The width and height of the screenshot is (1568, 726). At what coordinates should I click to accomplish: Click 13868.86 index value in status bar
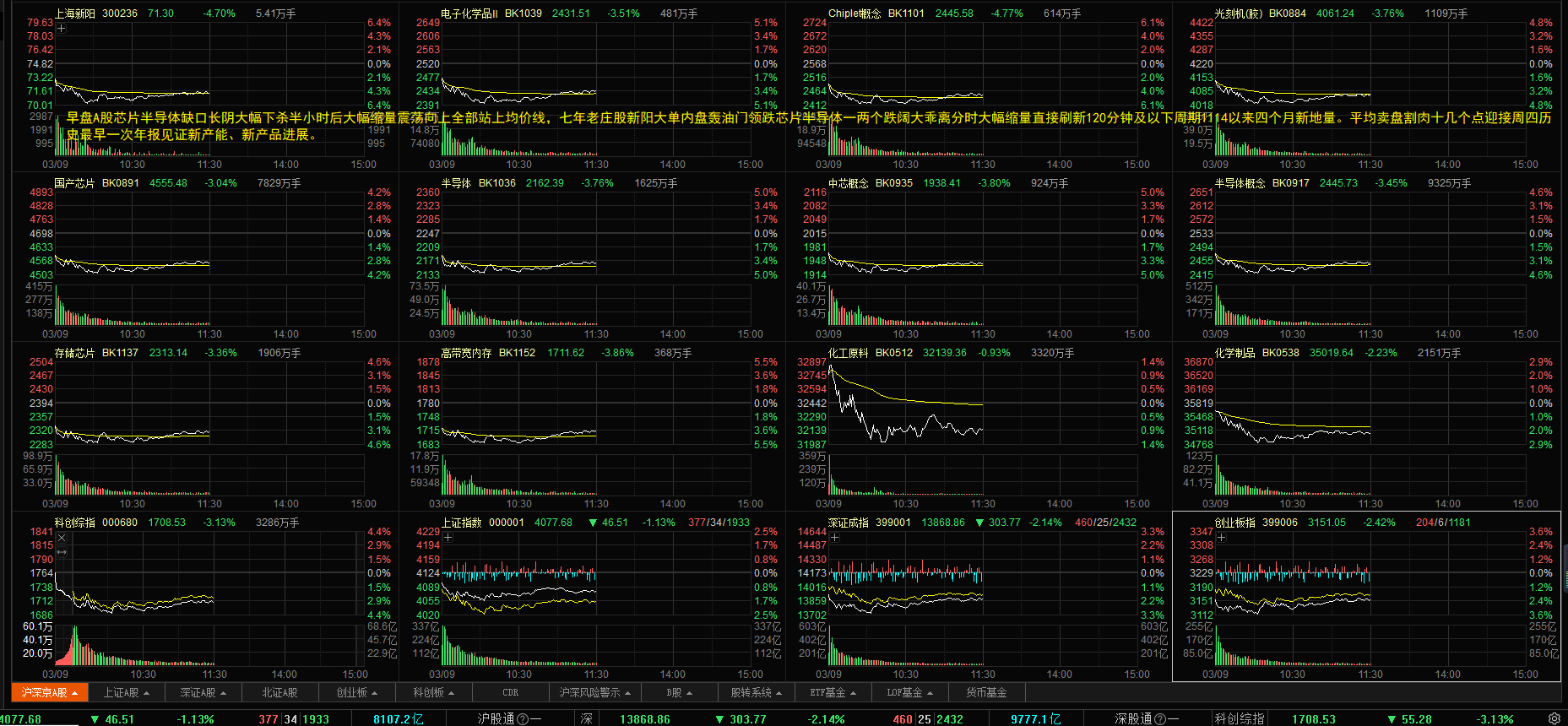[645, 719]
